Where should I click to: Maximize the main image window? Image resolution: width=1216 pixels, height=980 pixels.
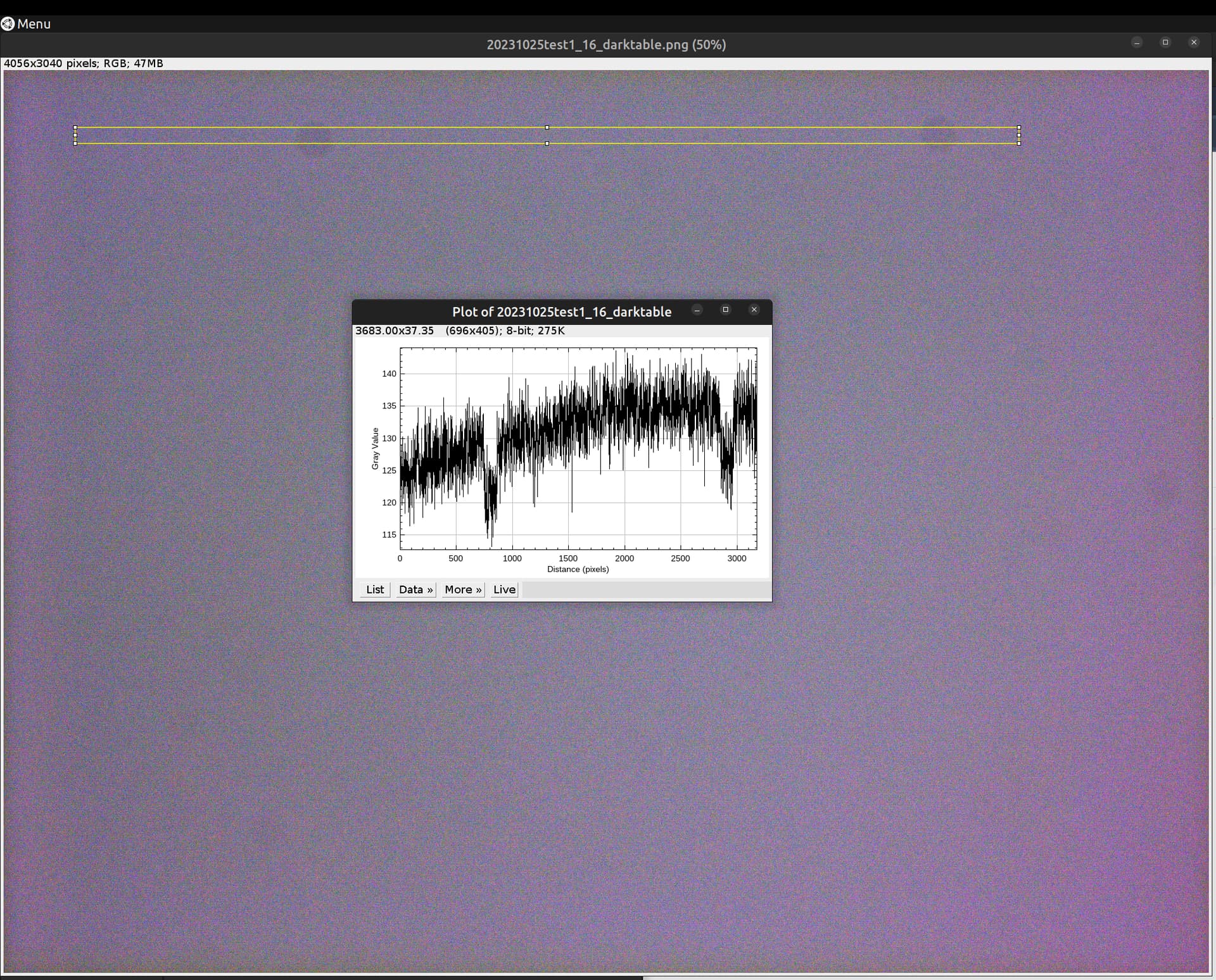click(x=1165, y=42)
